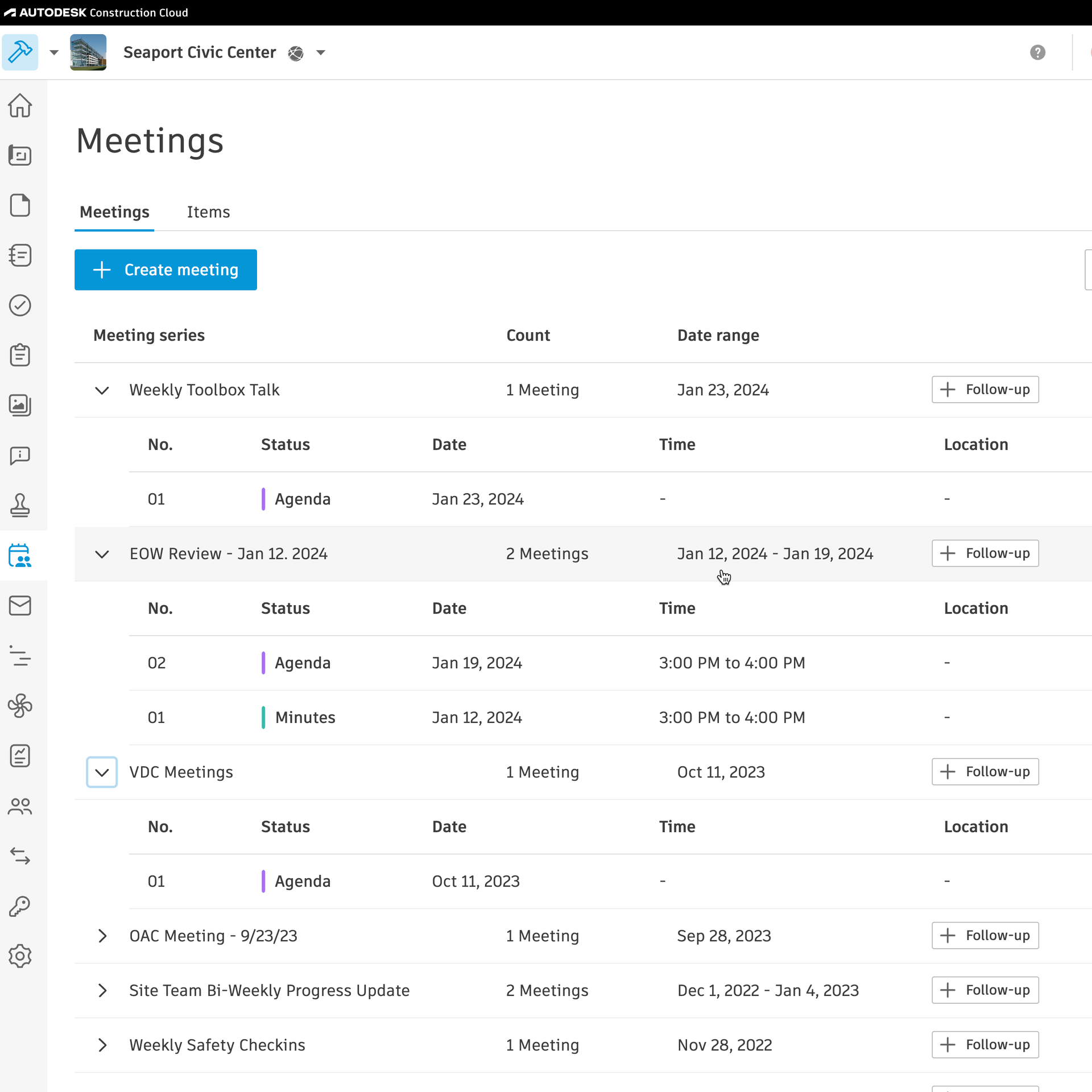Image resolution: width=1092 pixels, height=1092 pixels.
Task: Click the help question mark icon
Action: [1037, 52]
